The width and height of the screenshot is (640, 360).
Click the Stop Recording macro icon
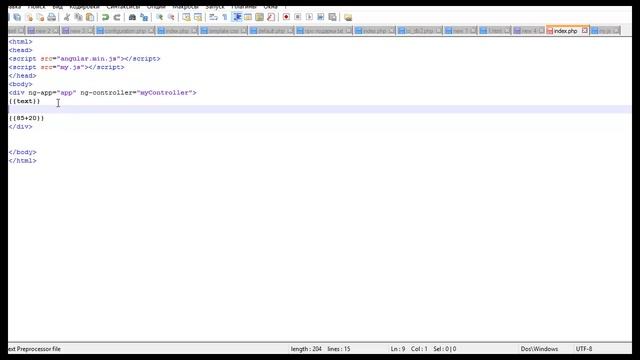tap(298, 17)
